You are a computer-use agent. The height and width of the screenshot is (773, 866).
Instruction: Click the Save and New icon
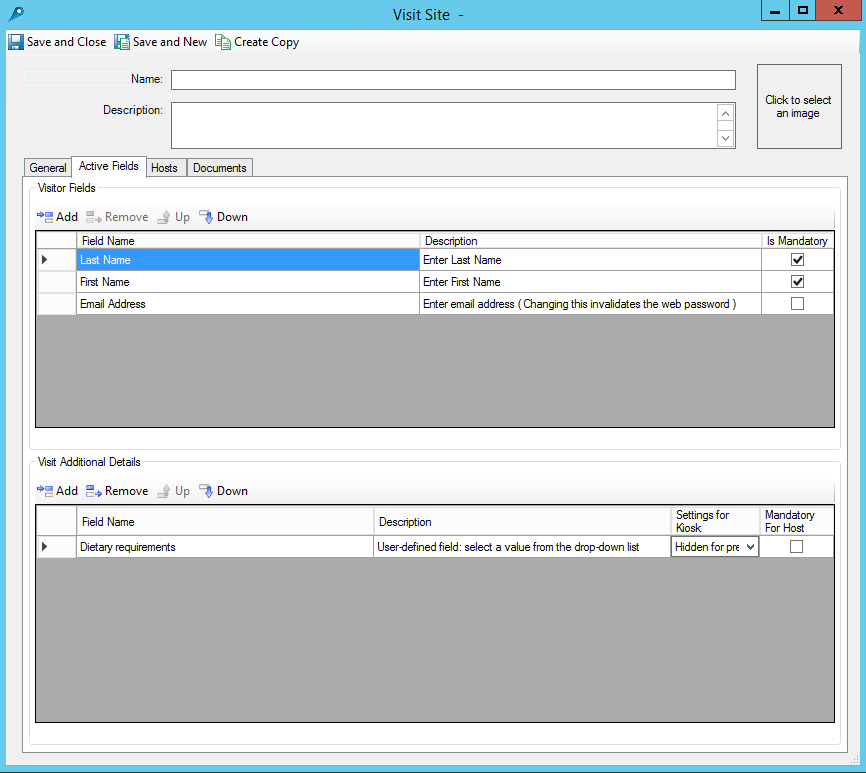(122, 42)
